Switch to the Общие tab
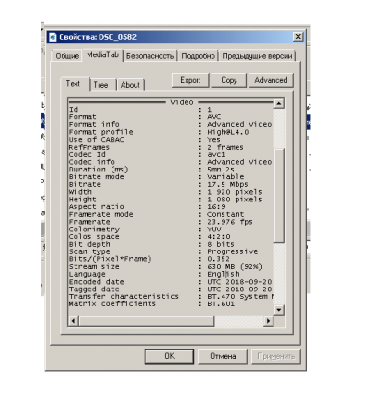This screenshot has height=400, width=371. pyautogui.click(x=67, y=56)
